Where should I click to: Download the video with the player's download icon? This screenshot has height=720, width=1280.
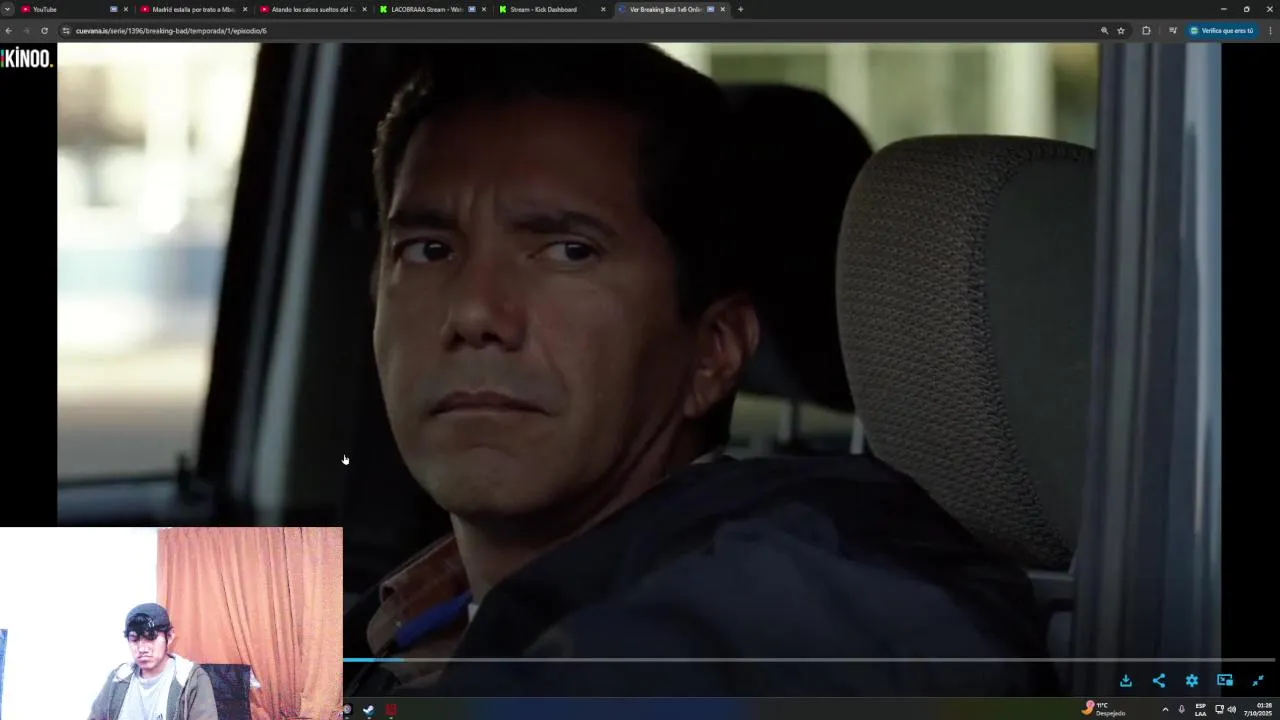[x=1126, y=681]
